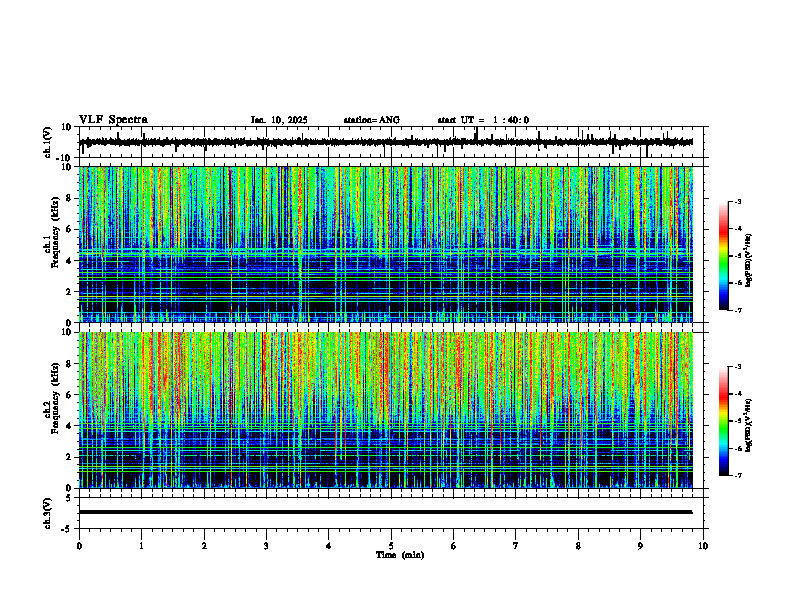Click the time axis tick label "1"
Image resolution: width=792 pixels, height=612 pixels.
point(141,546)
